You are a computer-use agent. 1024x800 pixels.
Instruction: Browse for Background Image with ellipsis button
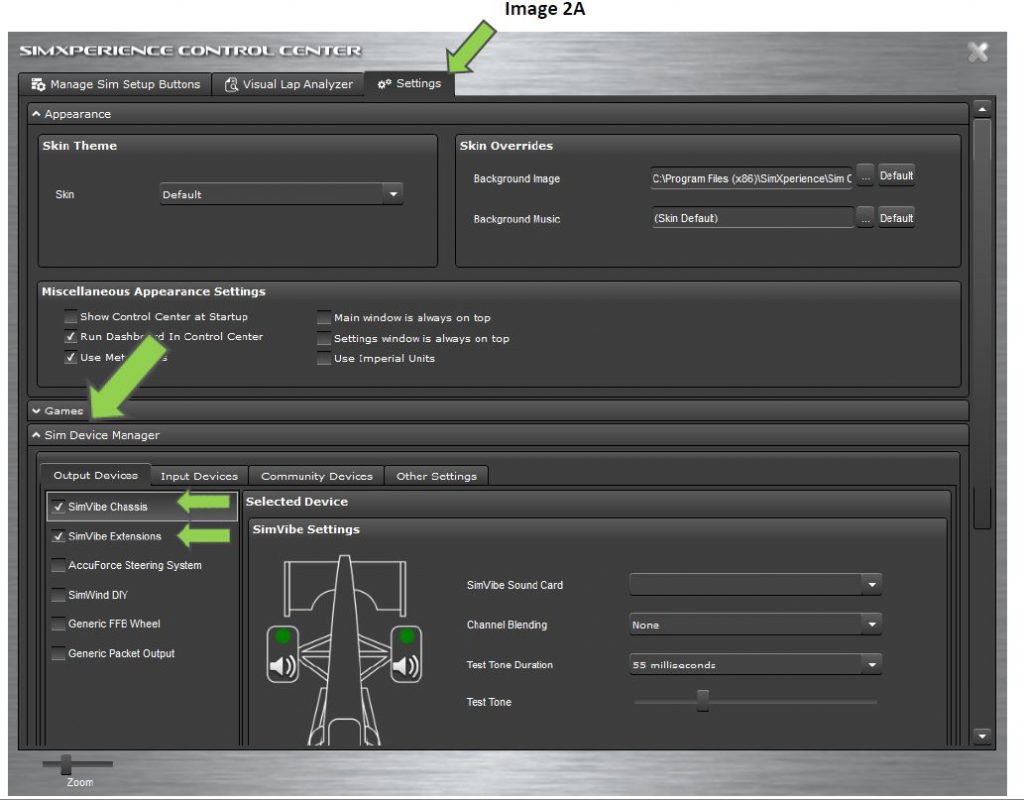coord(865,176)
